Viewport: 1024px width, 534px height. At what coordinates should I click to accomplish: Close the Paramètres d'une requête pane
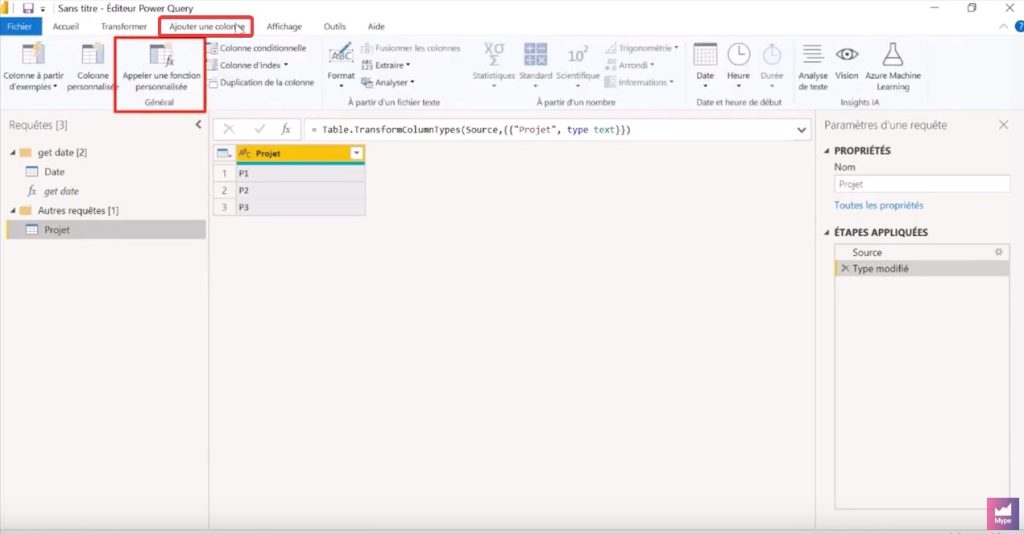(1003, 125)
